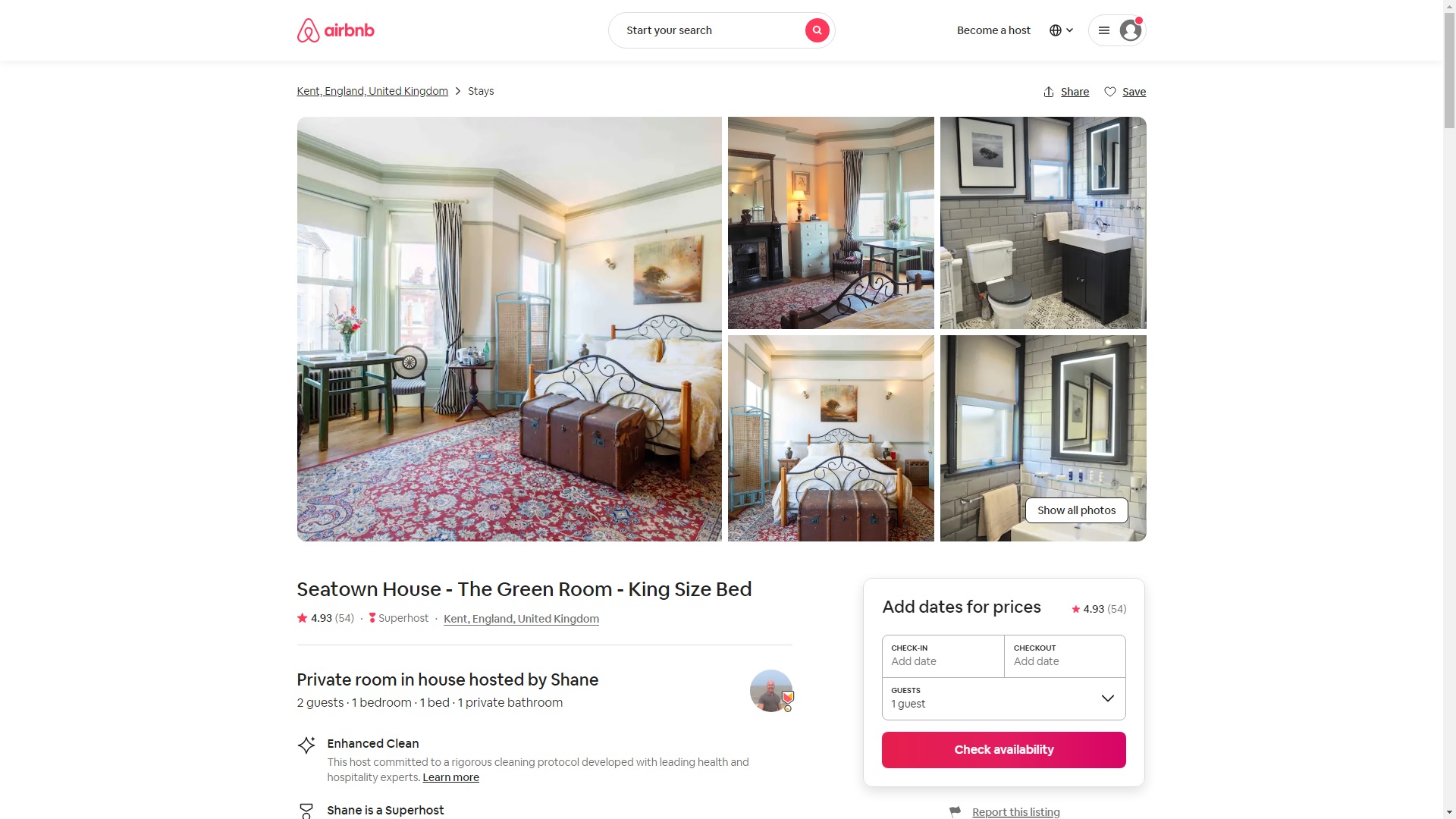Click the red search magnifier button
This screenshot has height=819, width=1456.
(817, 30)
